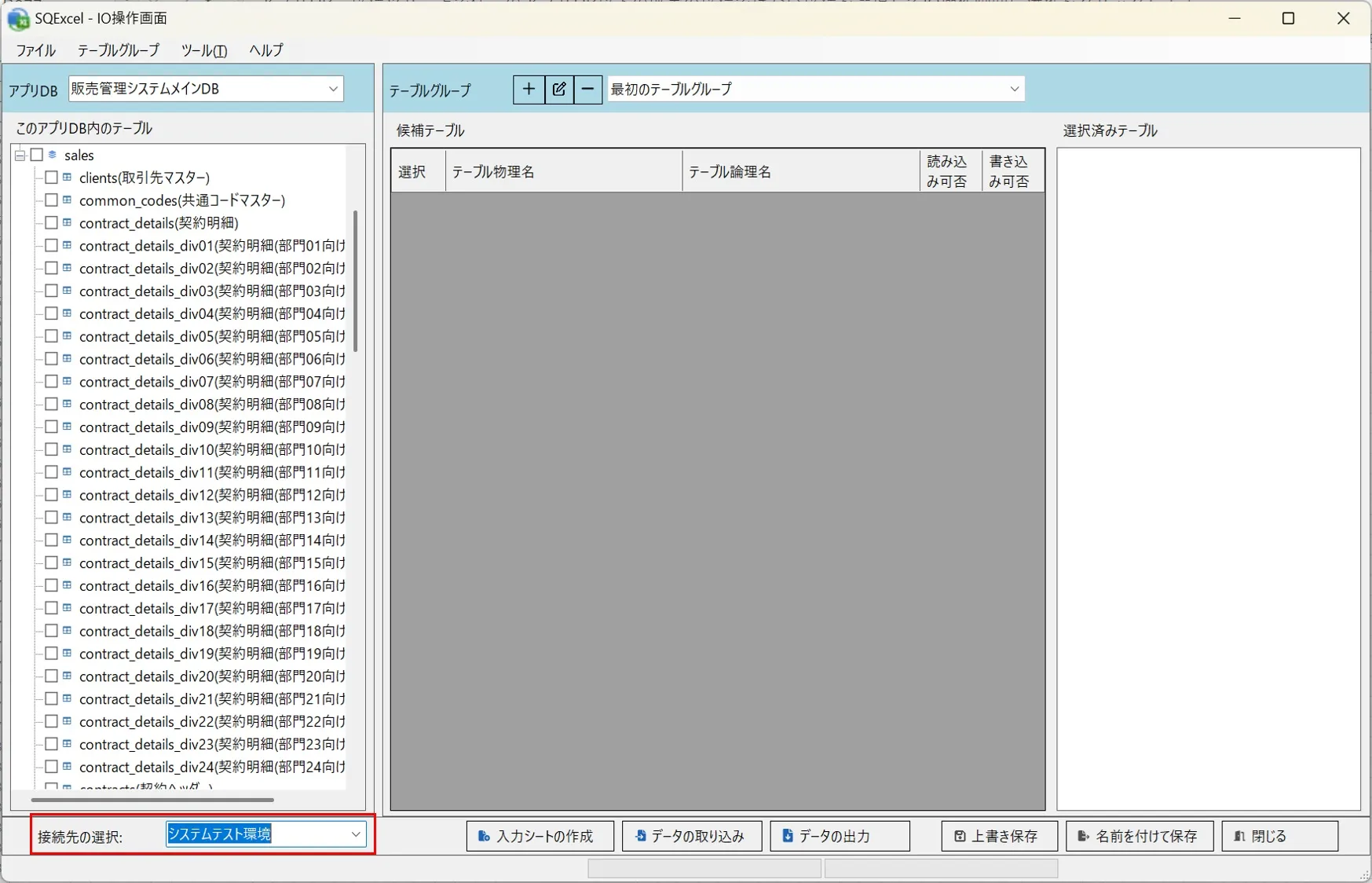Click the 名前を付けて保存 button
1372x883 pixels.
click(1140, 836)
